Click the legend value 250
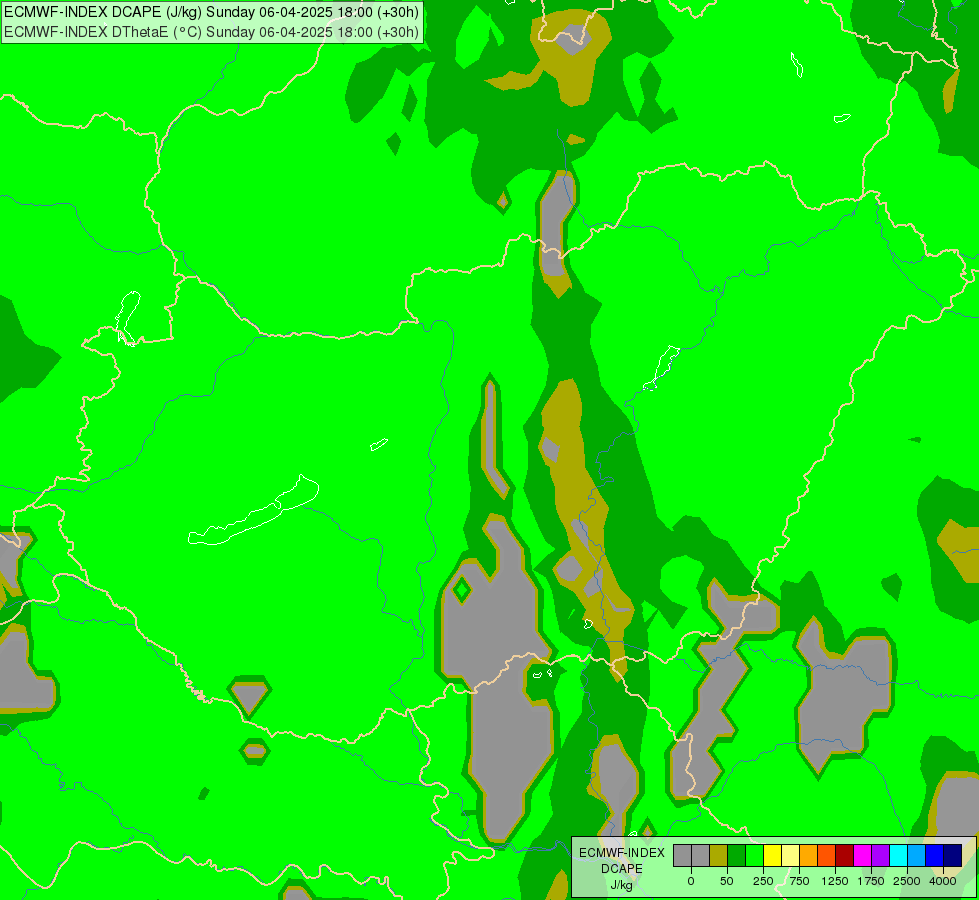979x900 pixels. pyautogui.click(x=763, y=881)
